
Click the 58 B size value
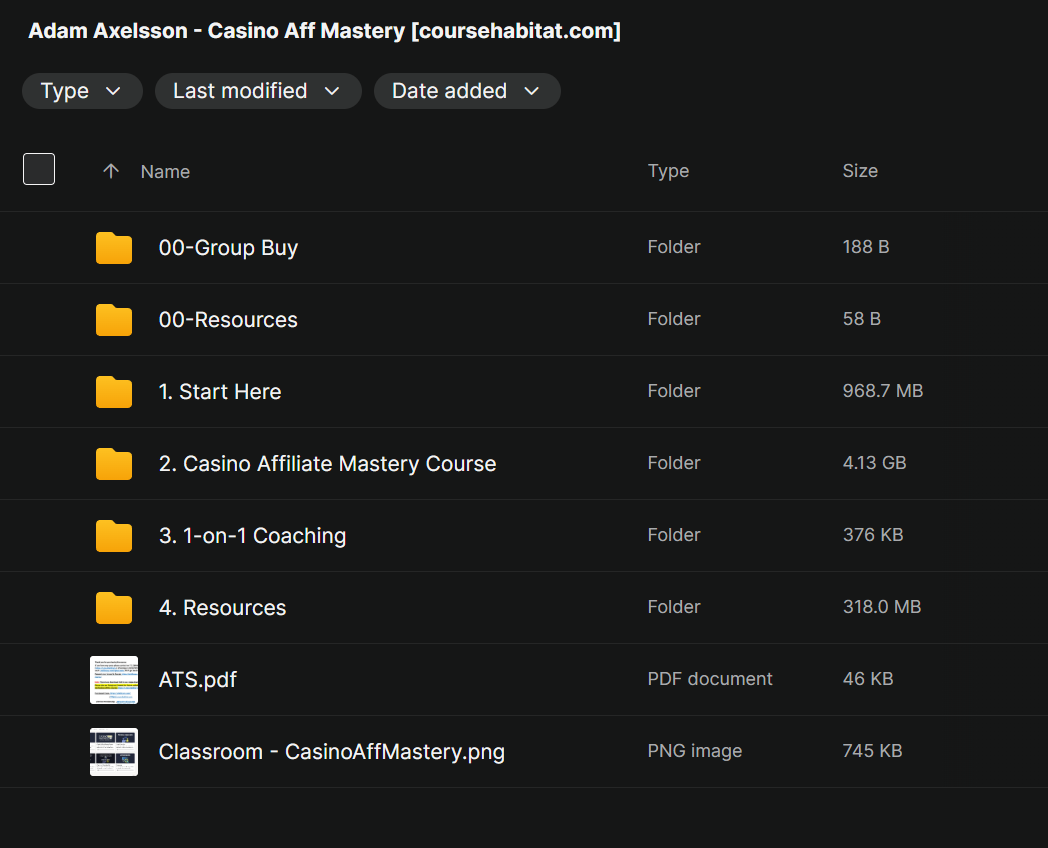point(862,319)
